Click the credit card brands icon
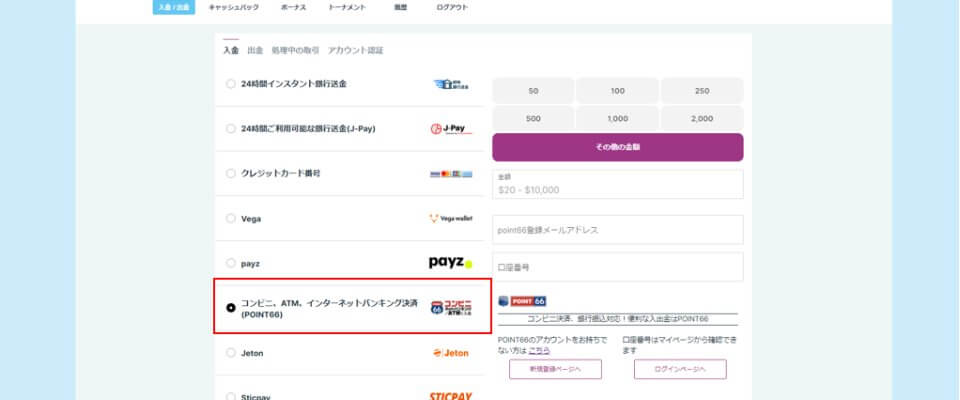The width and height of the screenshot is (960, 400). click(451, 174)
